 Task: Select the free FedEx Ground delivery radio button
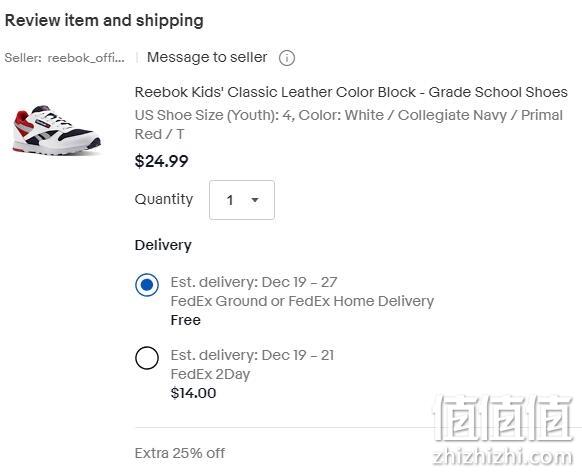click(x=147, y=285)
